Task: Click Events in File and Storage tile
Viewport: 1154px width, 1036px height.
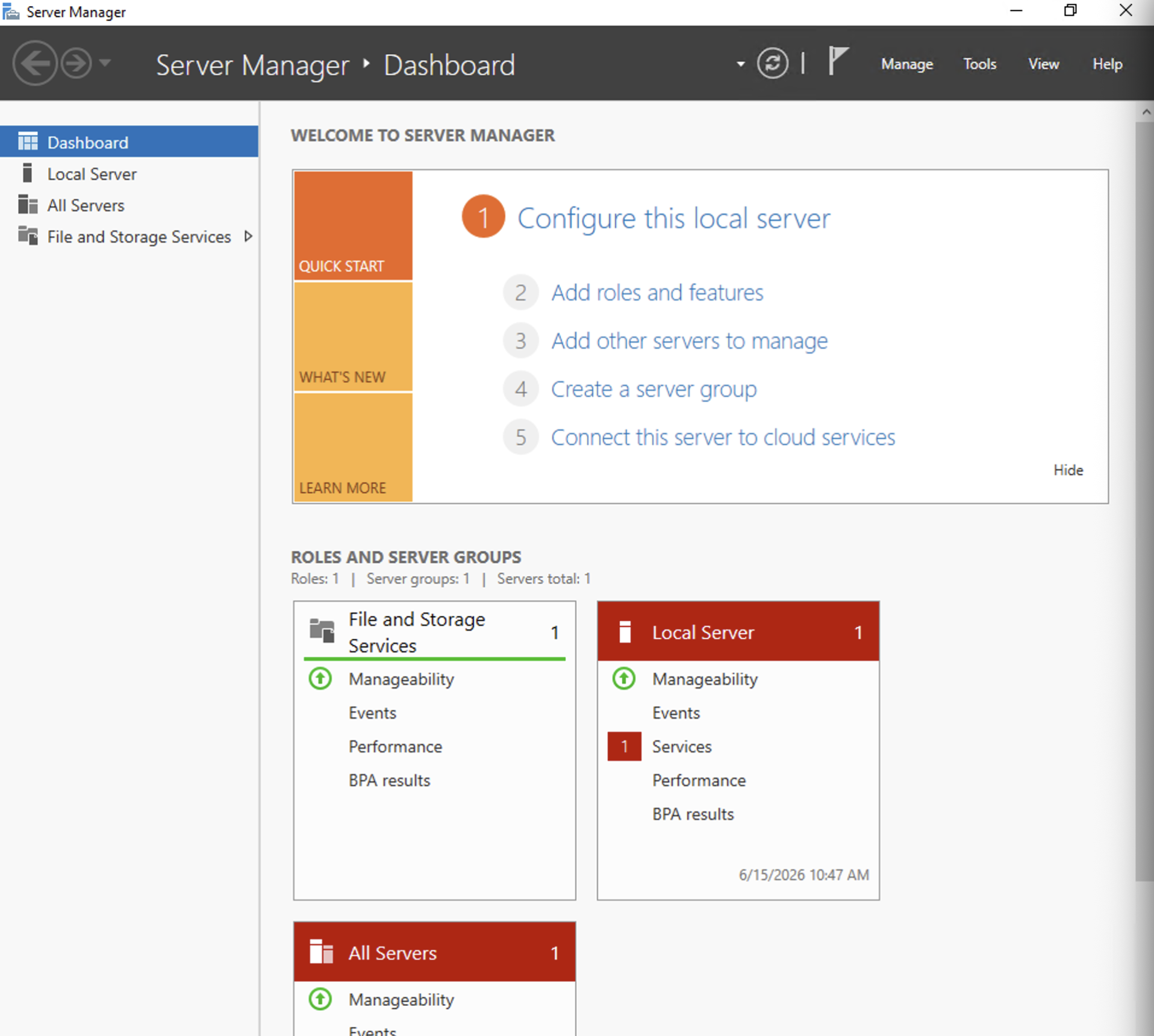Action: point(372,713)
